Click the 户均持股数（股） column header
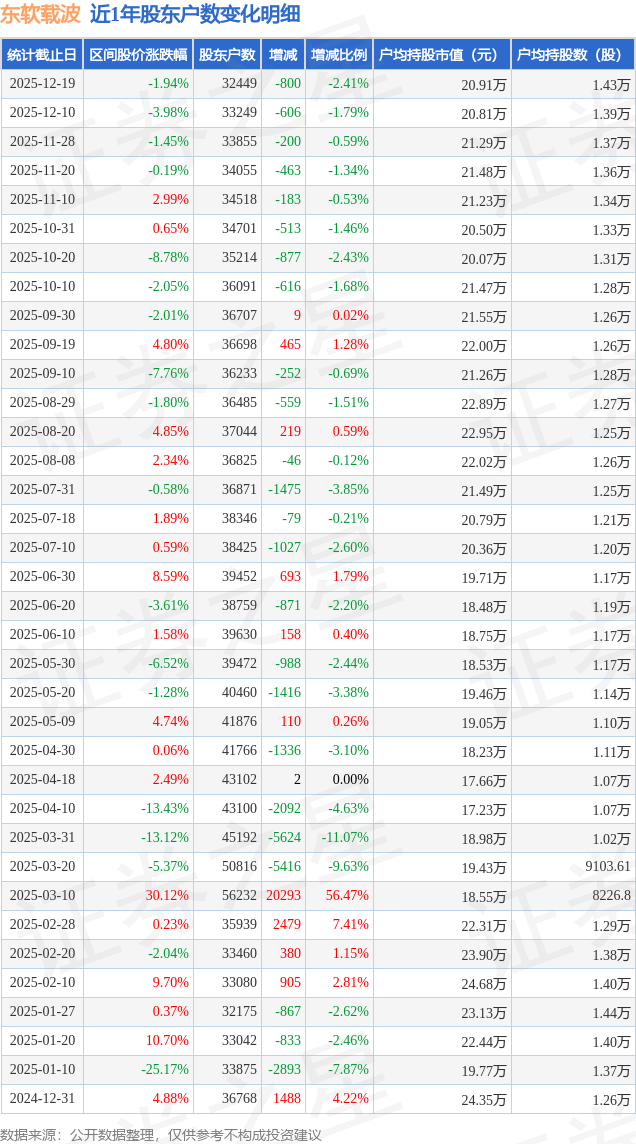 coord(573,55)
